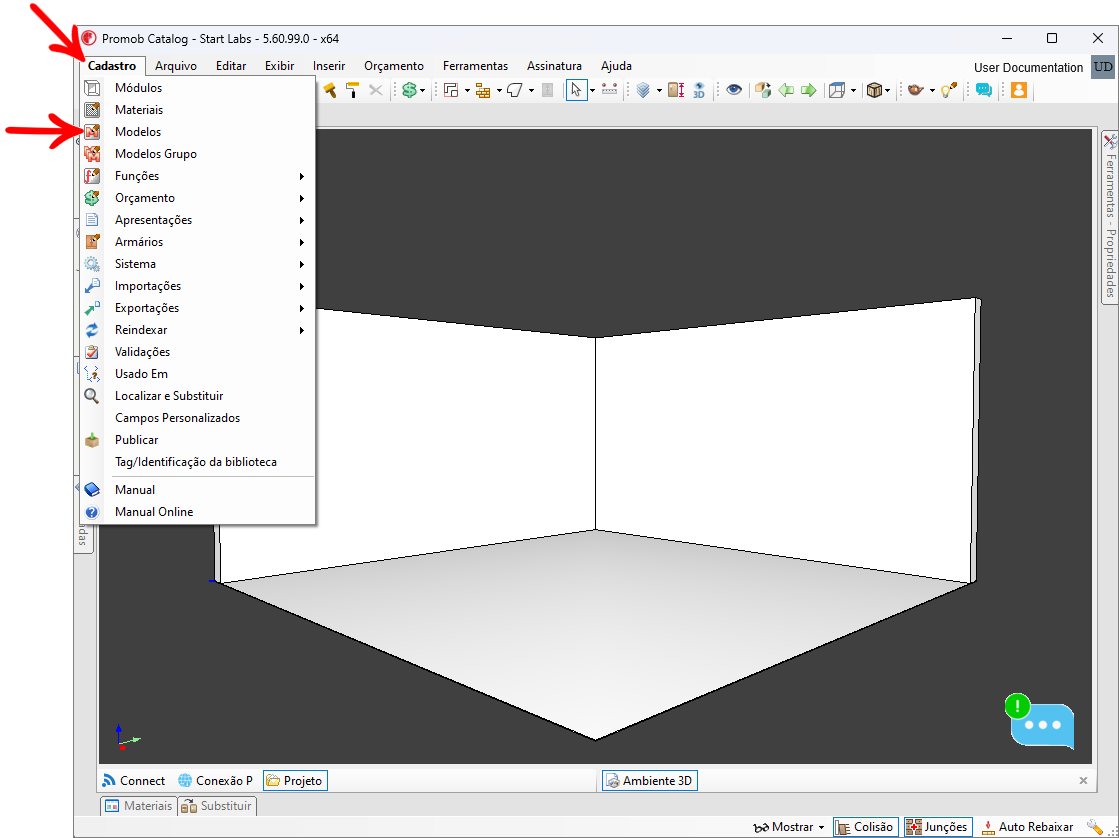Toggle the Colisão collision option

(865, 827)
